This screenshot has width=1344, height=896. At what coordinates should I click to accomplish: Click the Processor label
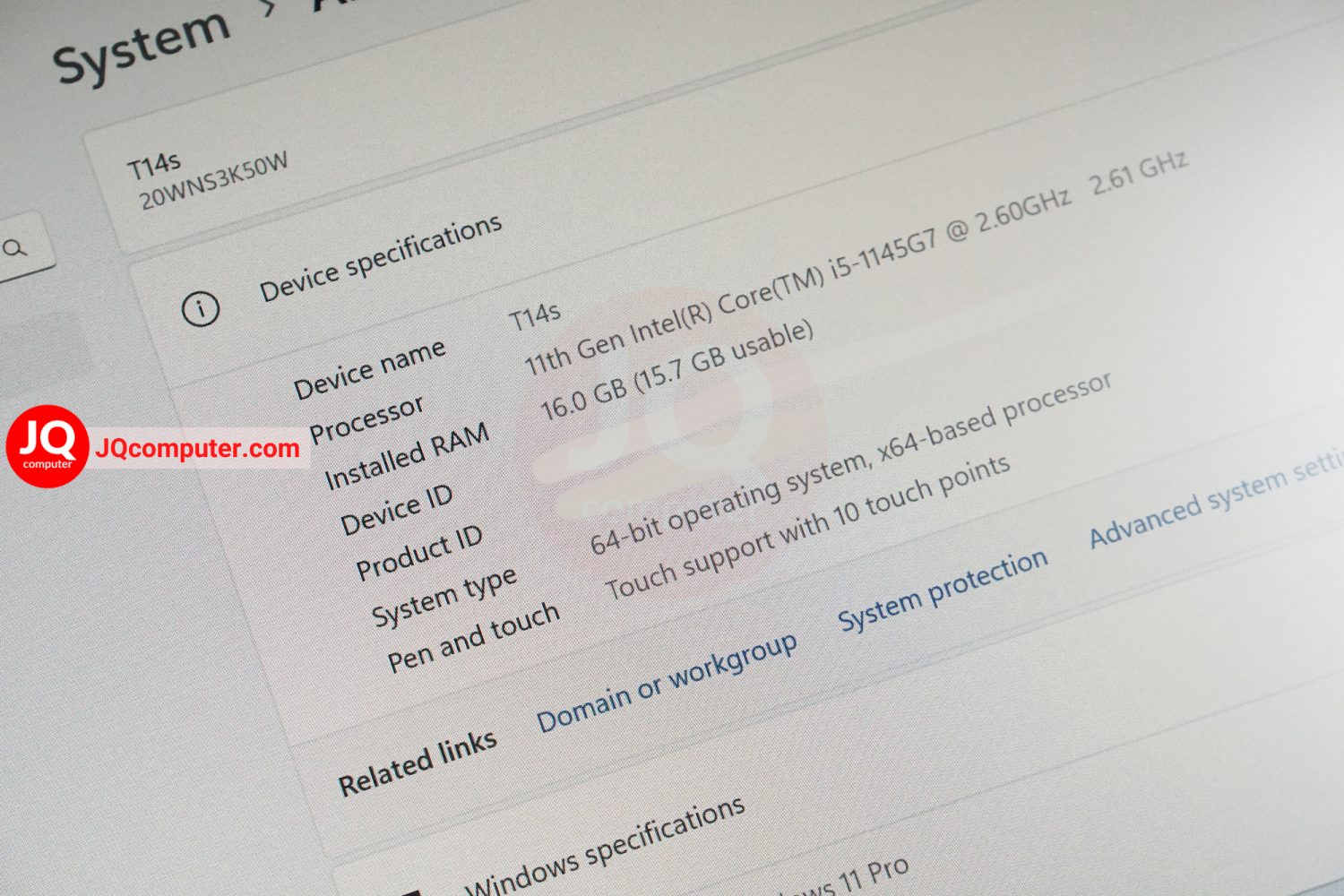click(366, 419)
